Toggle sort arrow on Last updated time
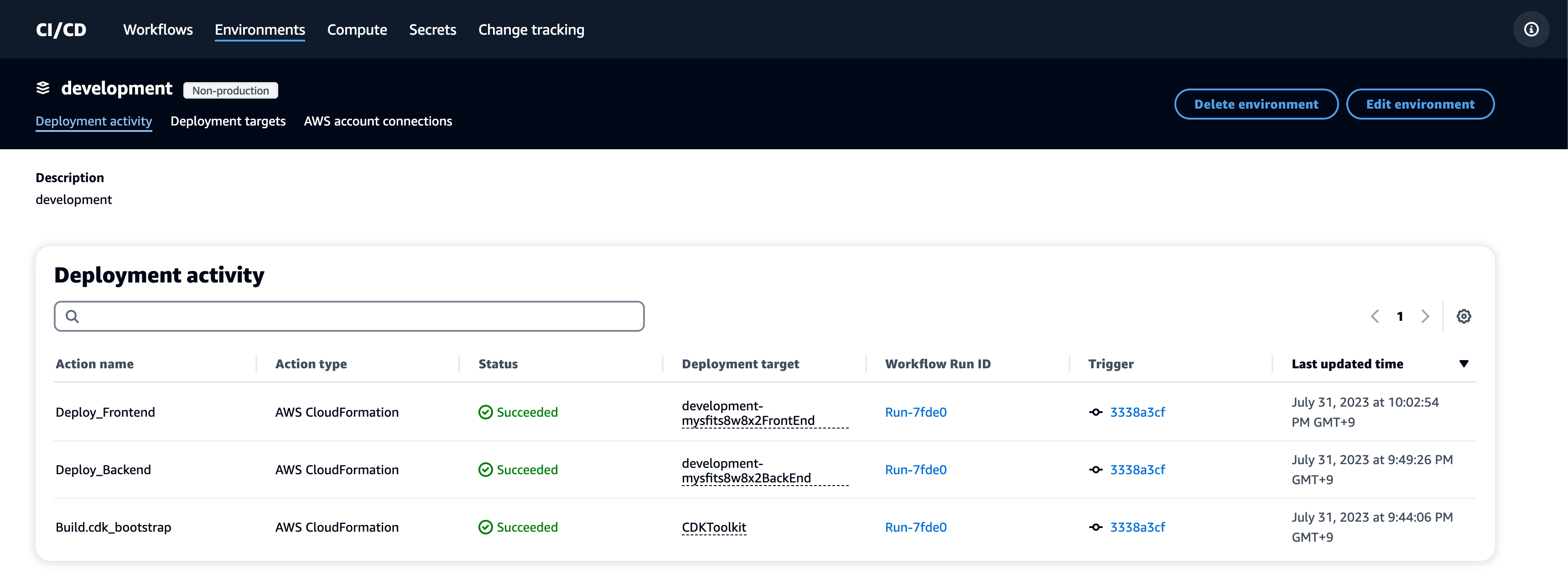Screen dimensions: 1568x586 pyautogui.click(x=1463, y=364)
